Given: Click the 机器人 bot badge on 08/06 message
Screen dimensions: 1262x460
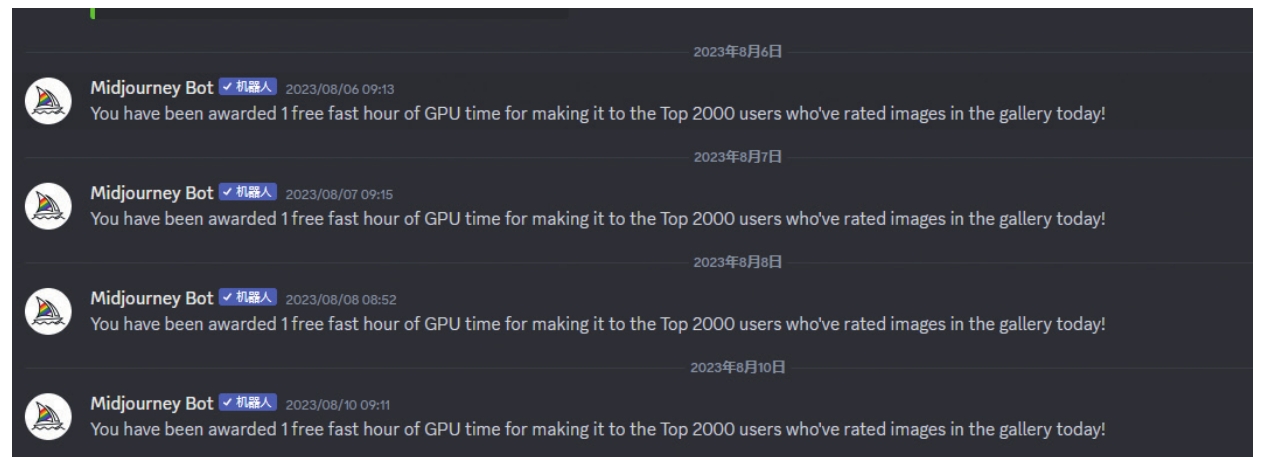Looking at the screenshot, I should click(247, 88).
